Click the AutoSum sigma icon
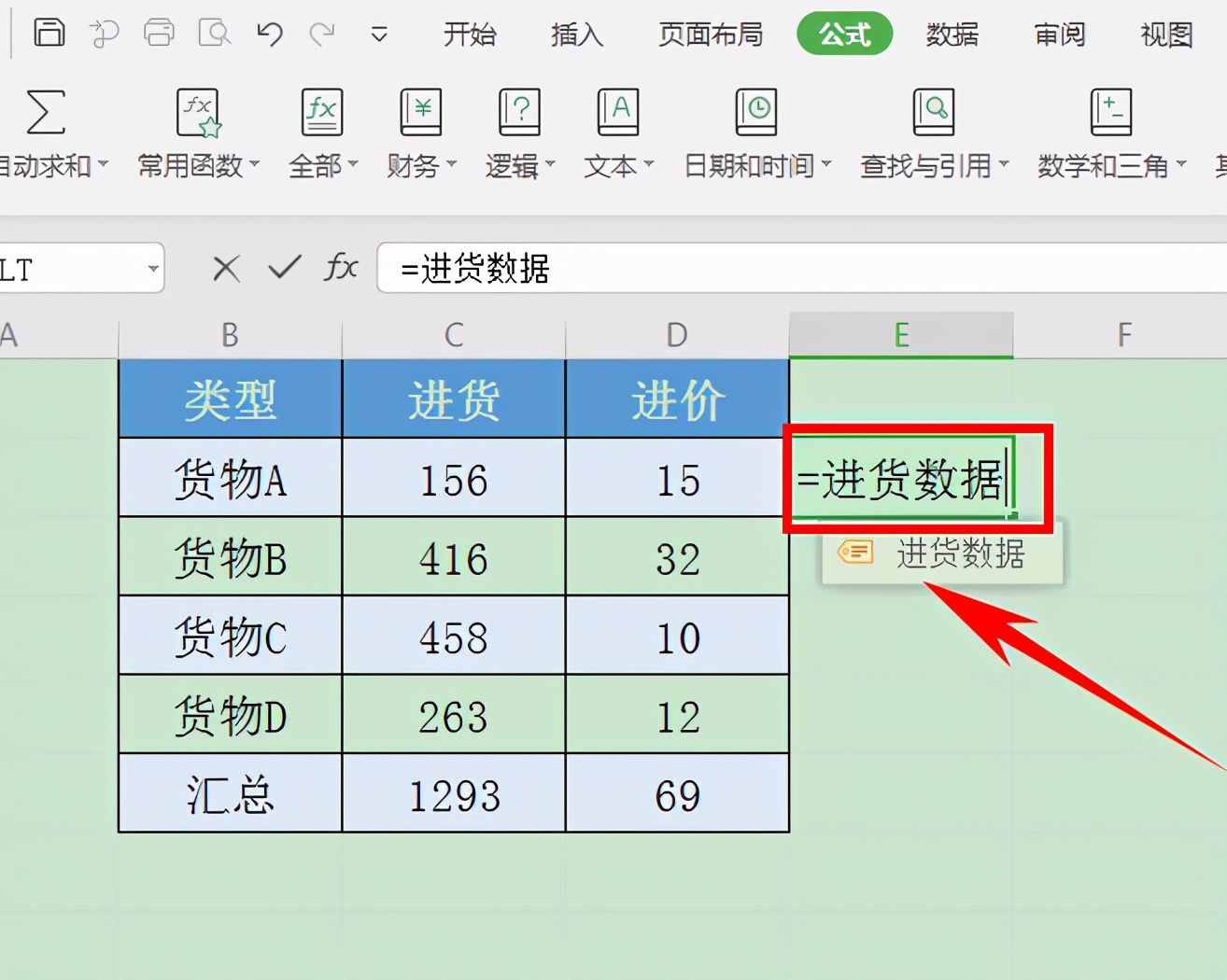Screen dimensions: 1227x980 (x=45, y=112)
